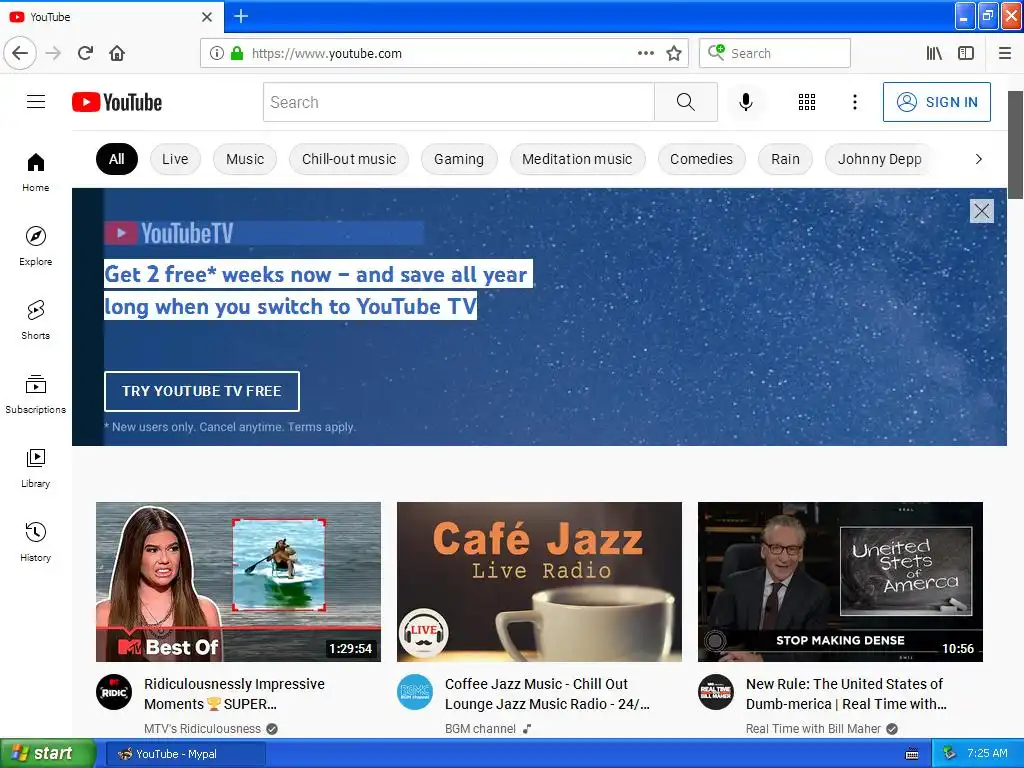
Task: Click the page vertical scrollbar thumb
Action: click(x=1016, y=145)
